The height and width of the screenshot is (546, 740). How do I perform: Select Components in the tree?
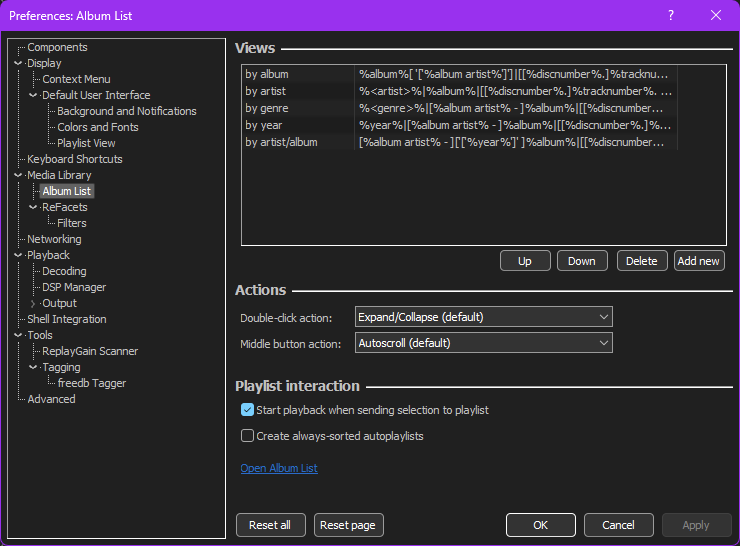pyautogui.click(x=57, y=47)
